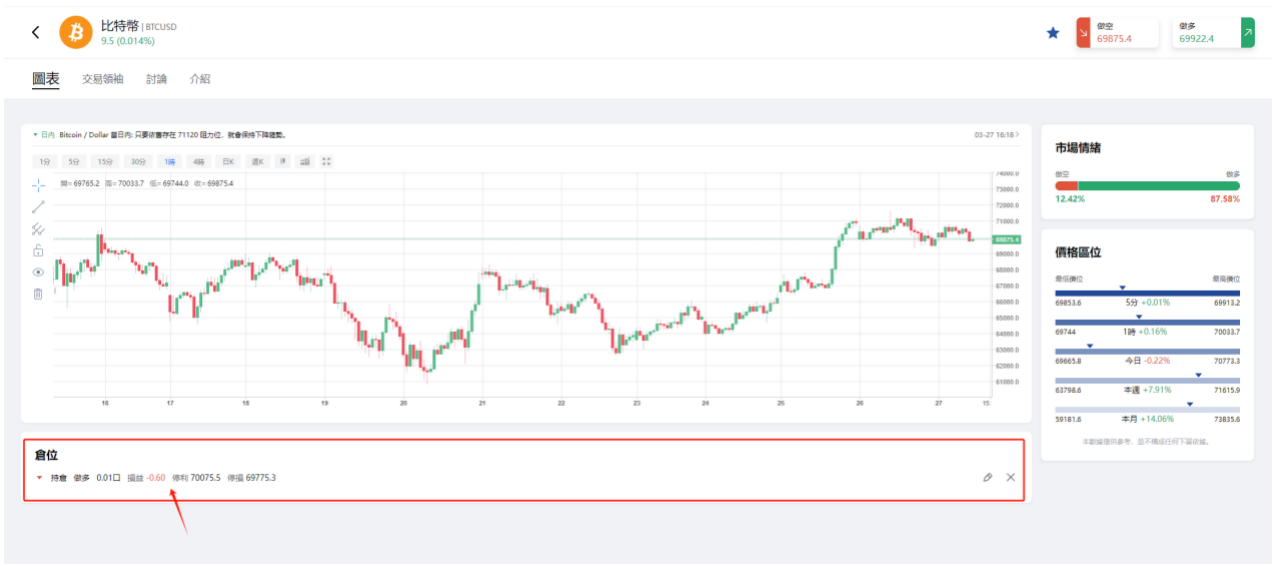Select the parallel channel drawing tool
This screenshot has width=1276, height=566.
[38, 229]
